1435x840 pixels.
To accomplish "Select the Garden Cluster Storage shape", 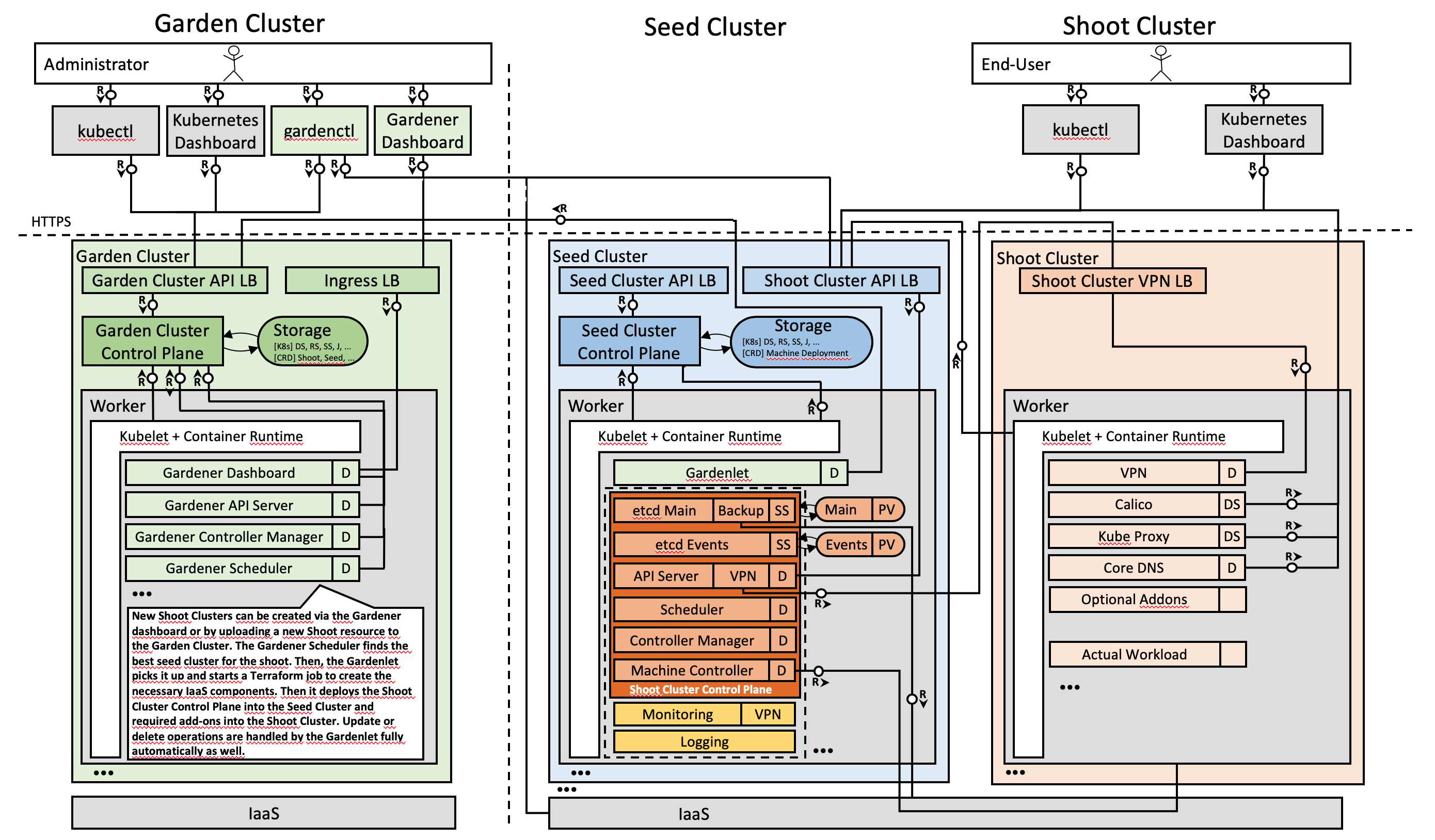I will [313, 342].
